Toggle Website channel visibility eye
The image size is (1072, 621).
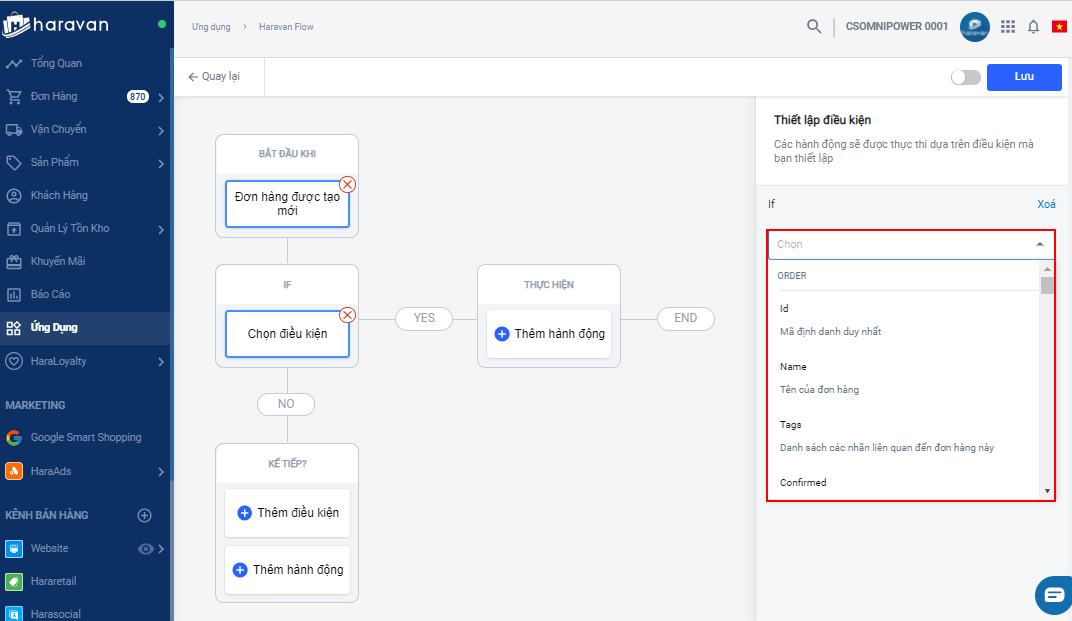(x=146, y=549)
